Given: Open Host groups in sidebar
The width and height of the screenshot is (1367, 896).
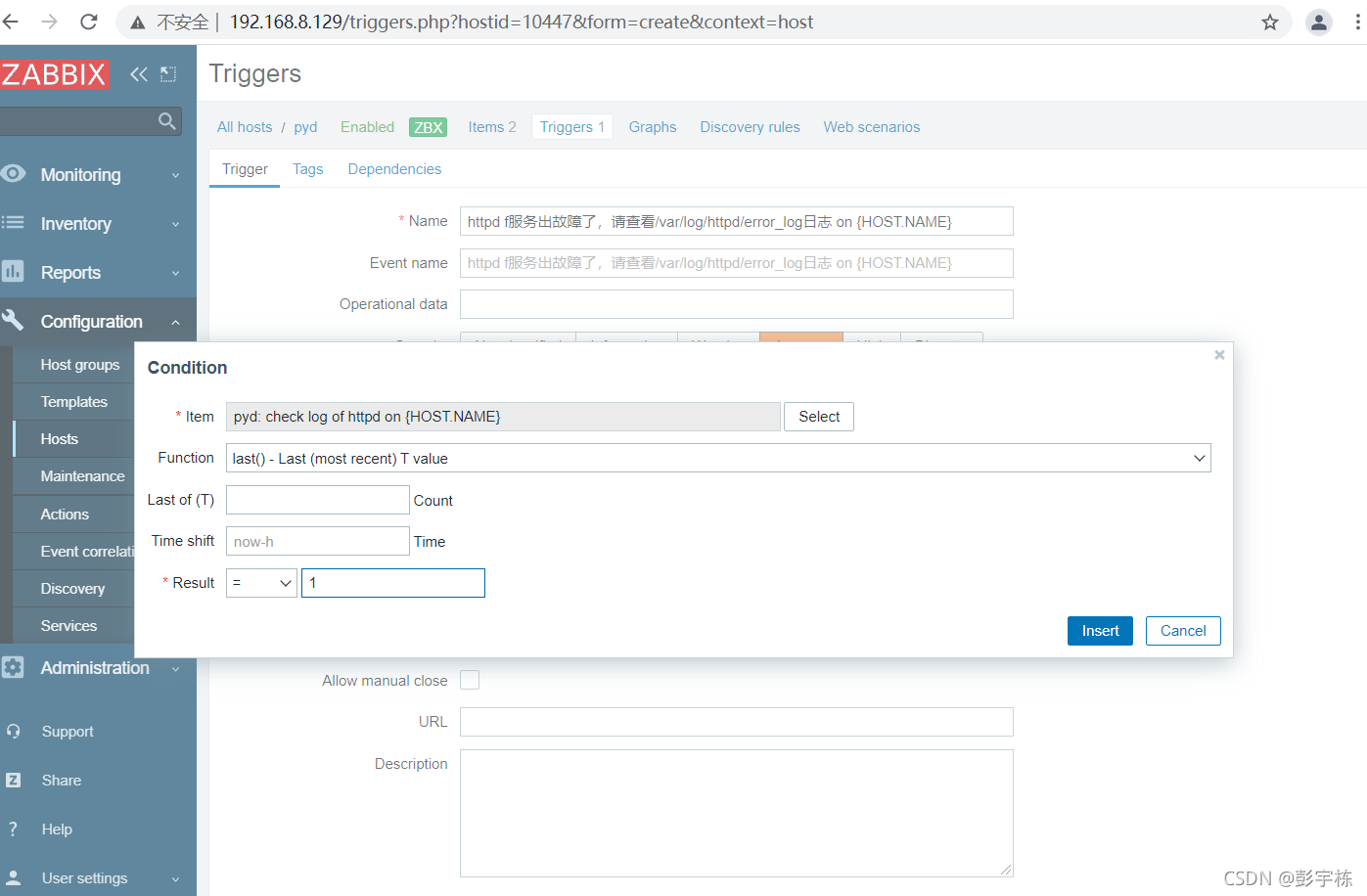Looking at the screenshot, I should [80, 365].
